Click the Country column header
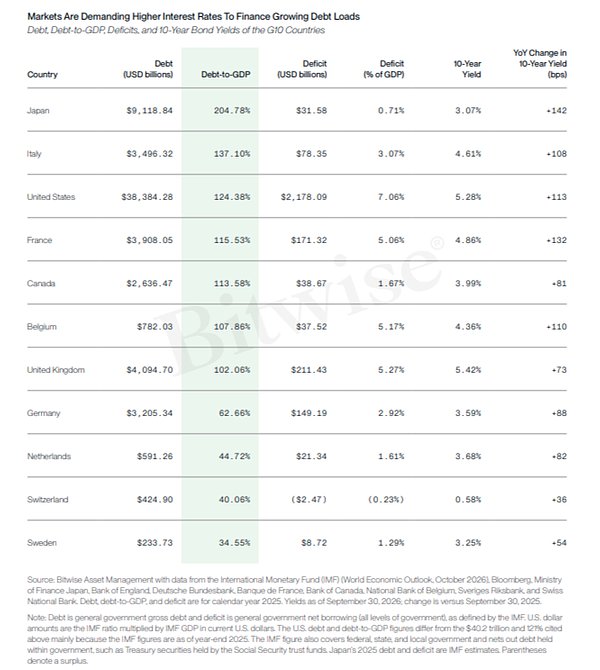Screen dimensions: 600x670 coord(42,74)
